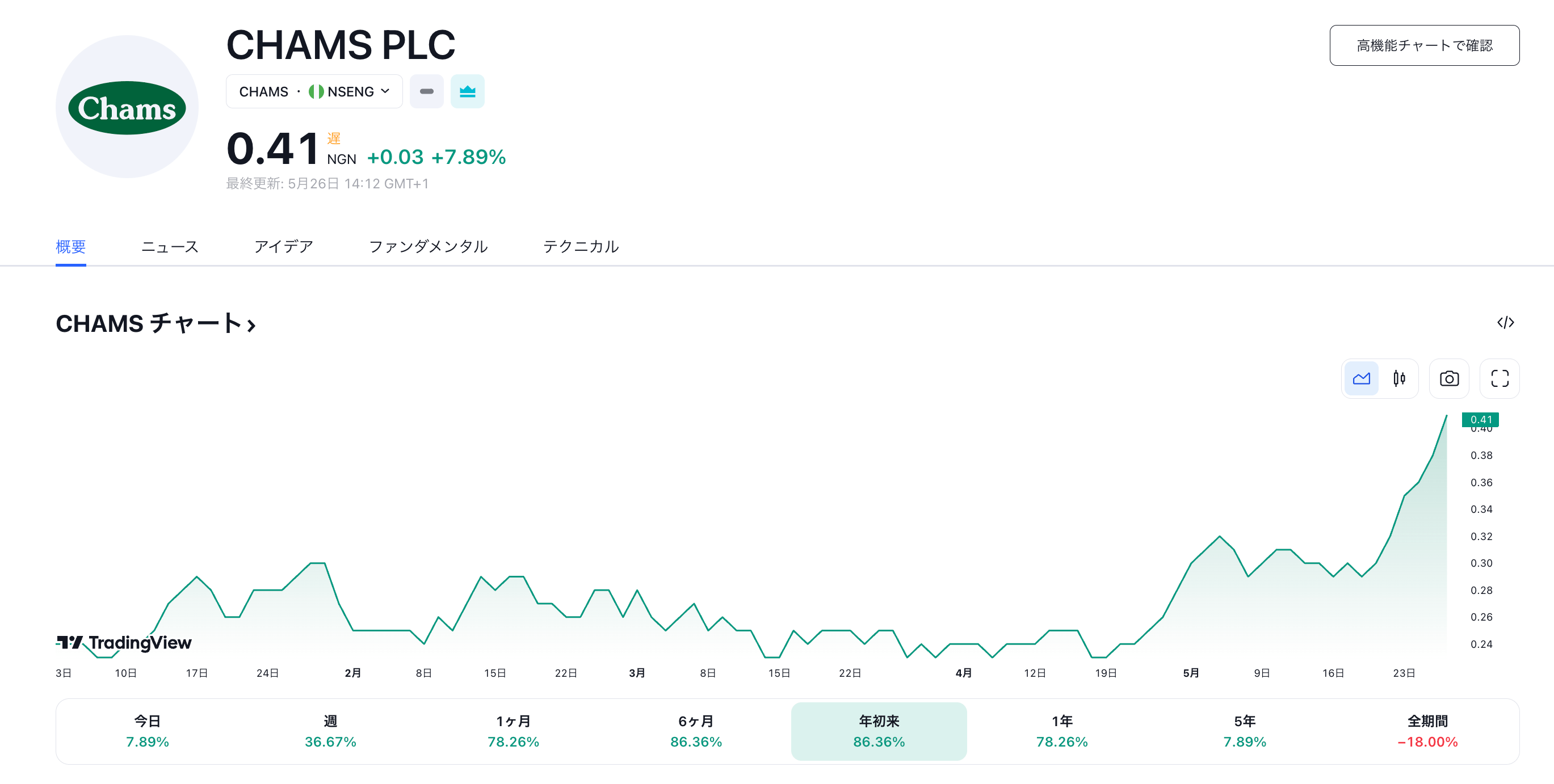This screenshot has height=784, width=1554.
Task: Click the 最終更新 timestamp text
Action: (327, 183)
